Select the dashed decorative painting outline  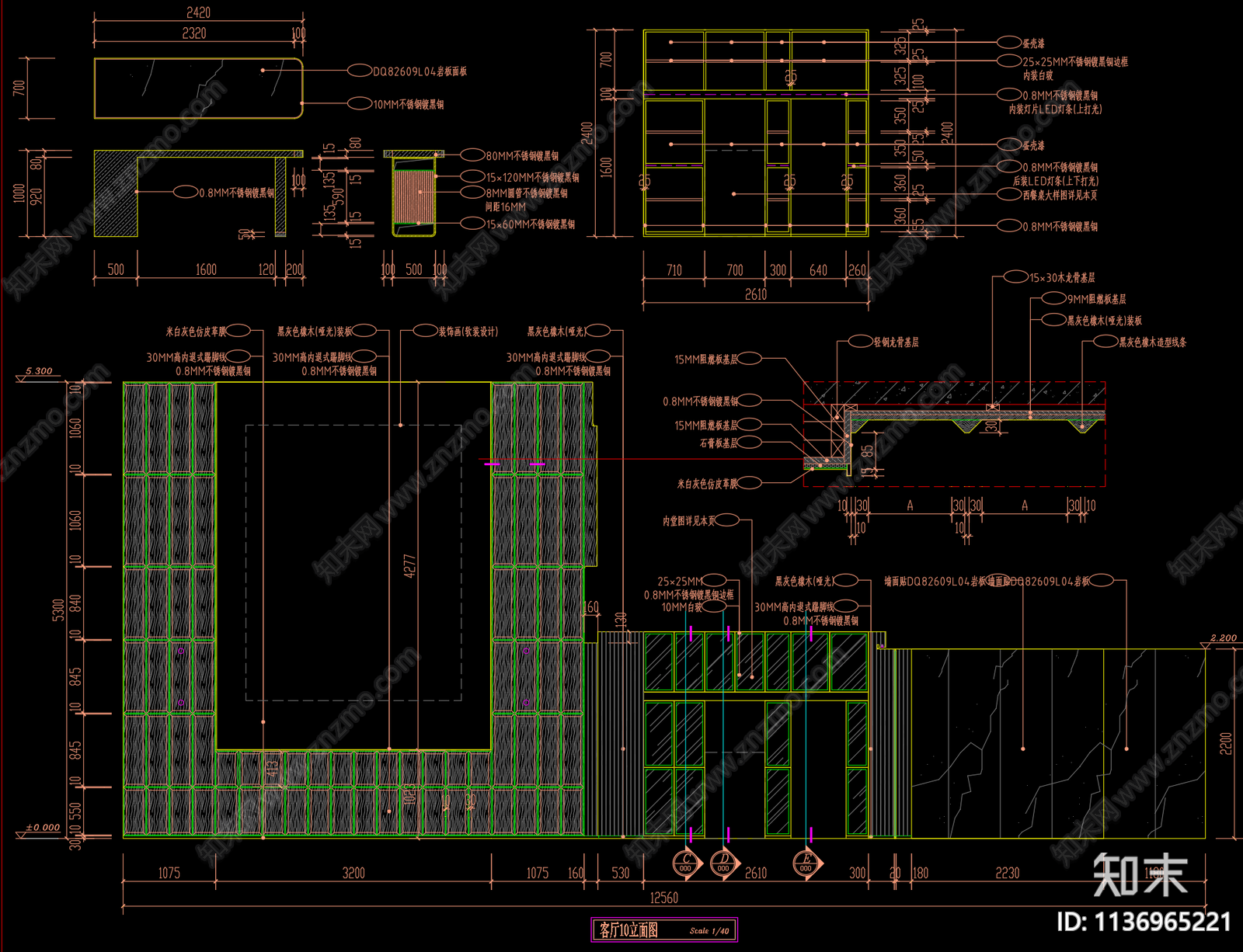pyautogui.click(x=354, y=562)
